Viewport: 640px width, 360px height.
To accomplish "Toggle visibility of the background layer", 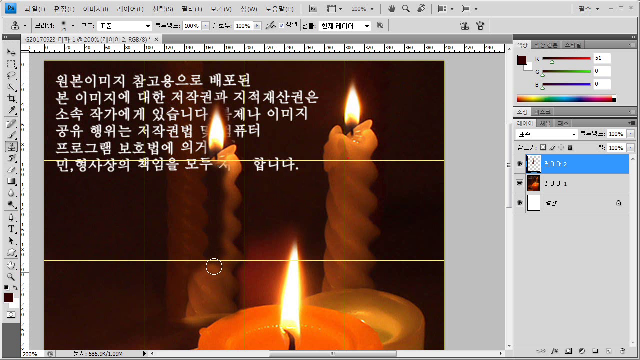I will click(x=520, y=203).
